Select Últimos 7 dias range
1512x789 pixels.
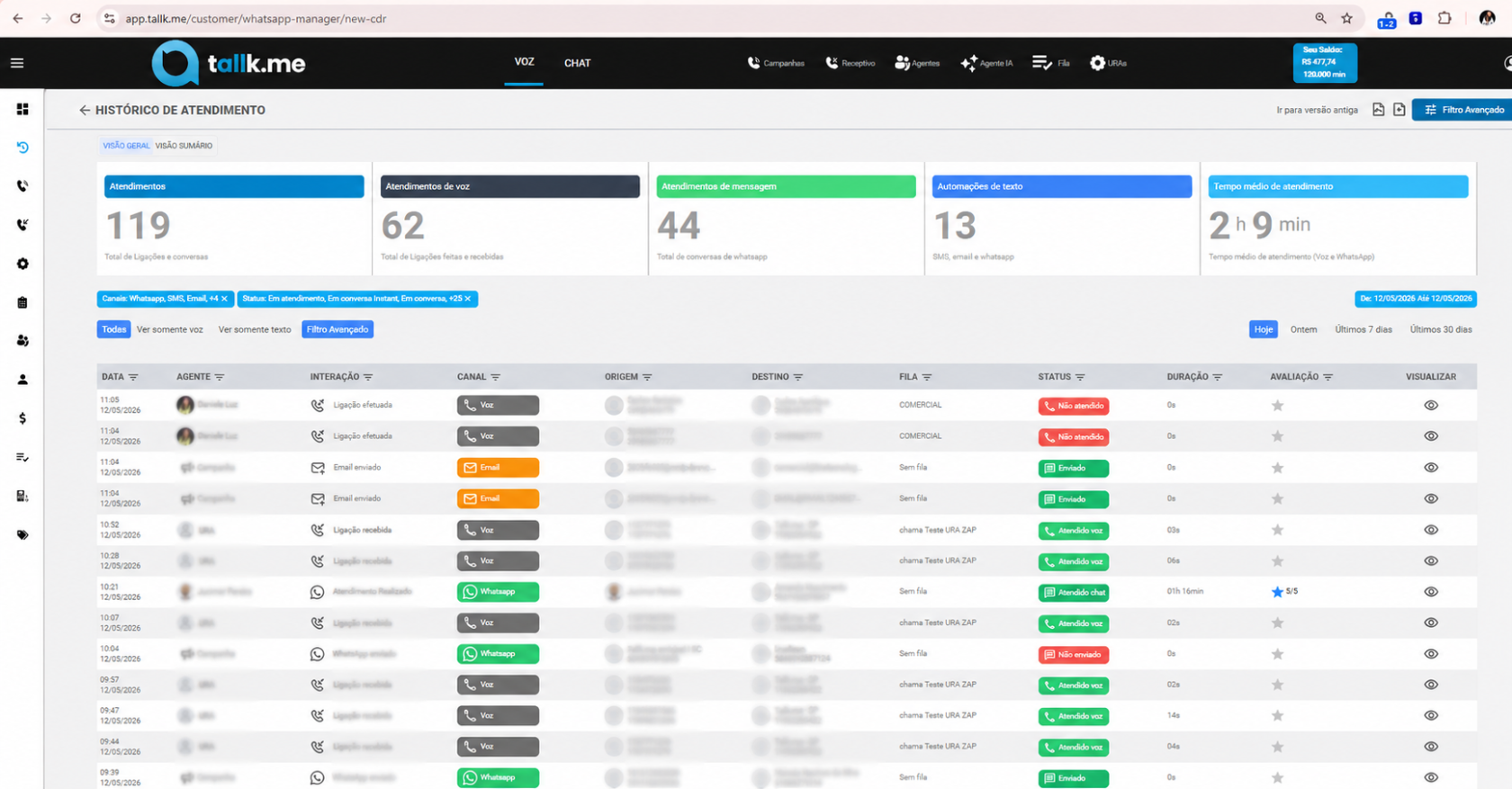(x=1363, y=329)
